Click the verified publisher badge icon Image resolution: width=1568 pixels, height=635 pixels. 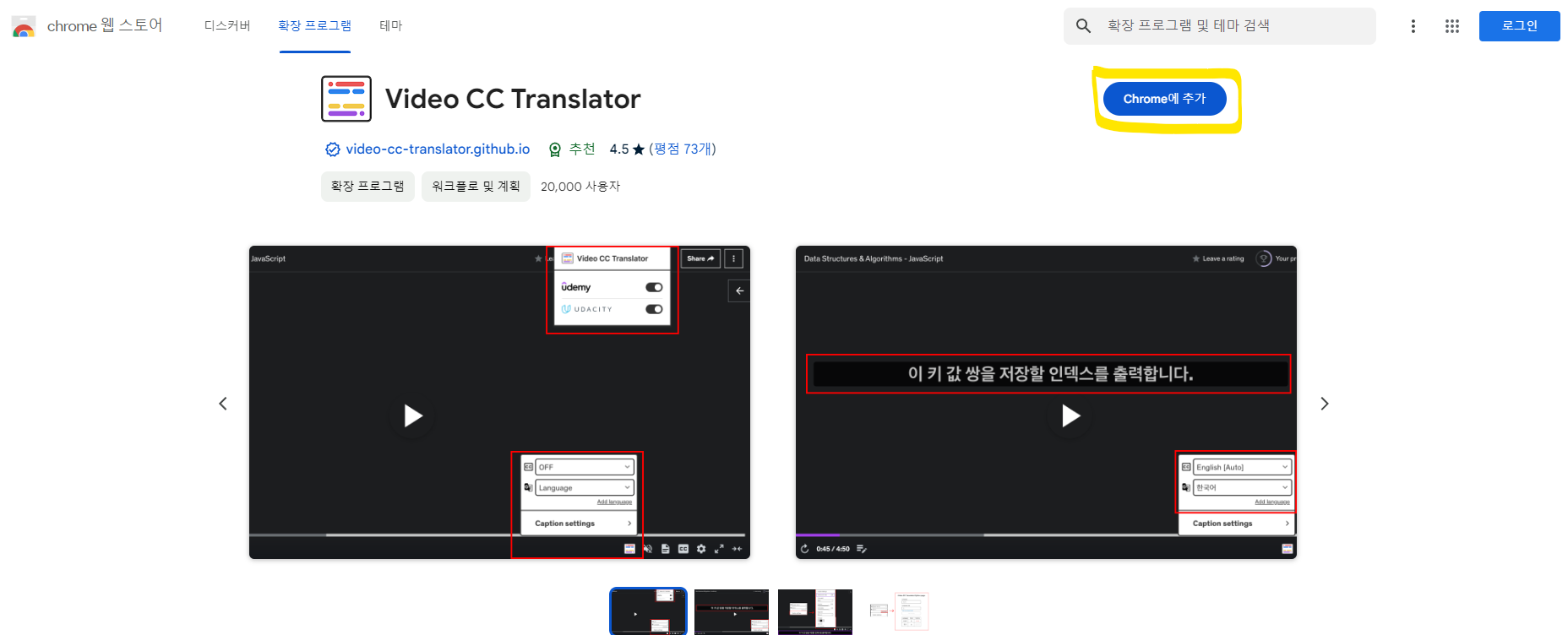point(333,149)
